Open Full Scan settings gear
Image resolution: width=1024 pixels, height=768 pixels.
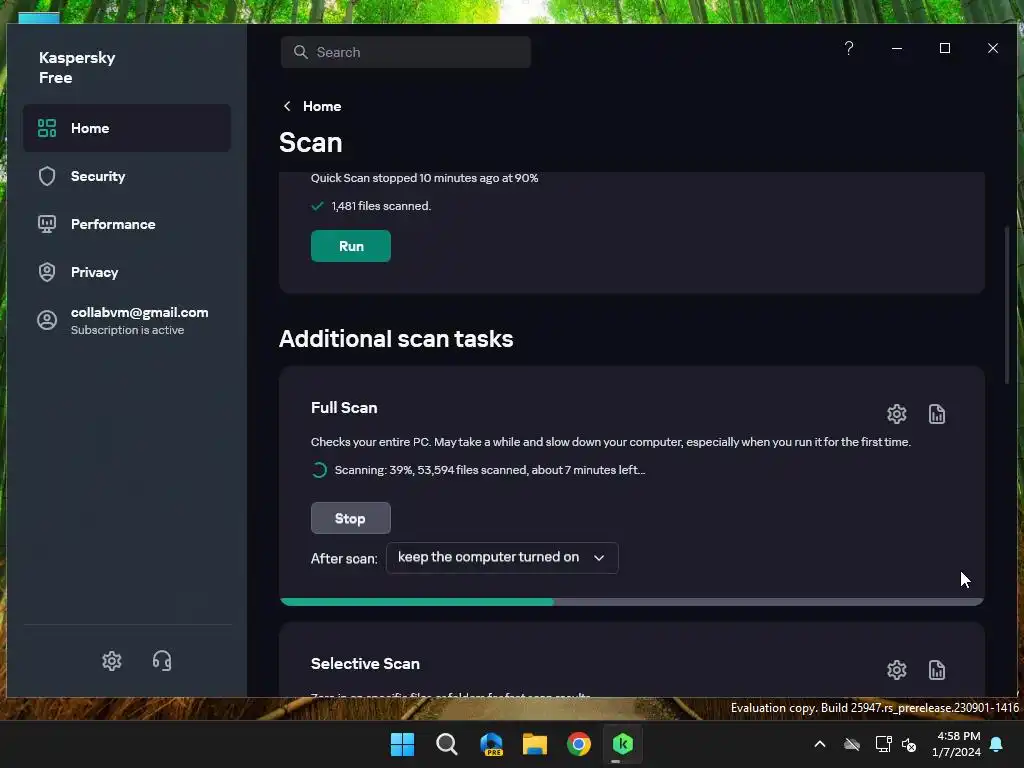[x=897, y=414]
